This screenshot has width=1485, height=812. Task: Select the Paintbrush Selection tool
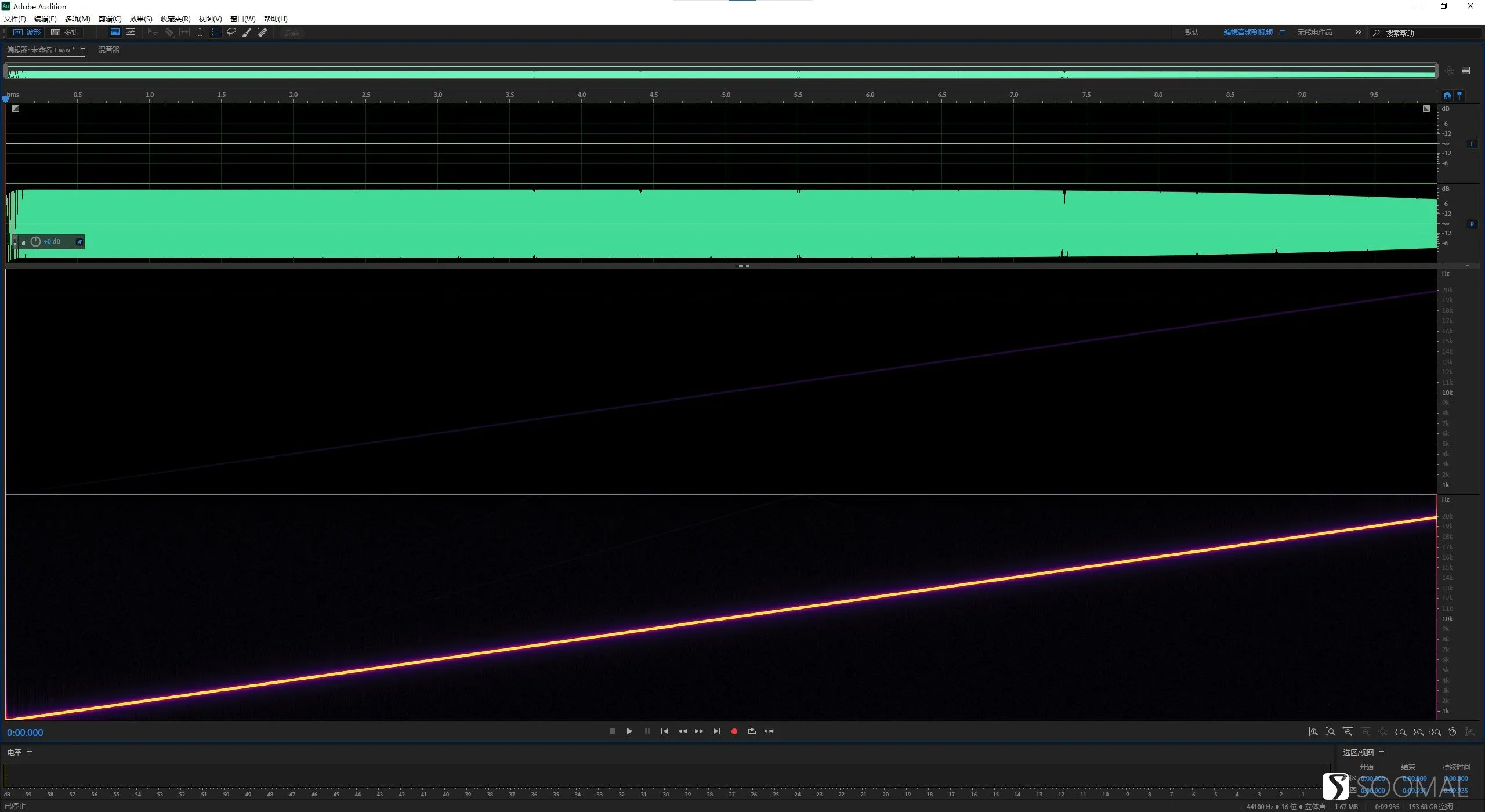pos(247,32)
